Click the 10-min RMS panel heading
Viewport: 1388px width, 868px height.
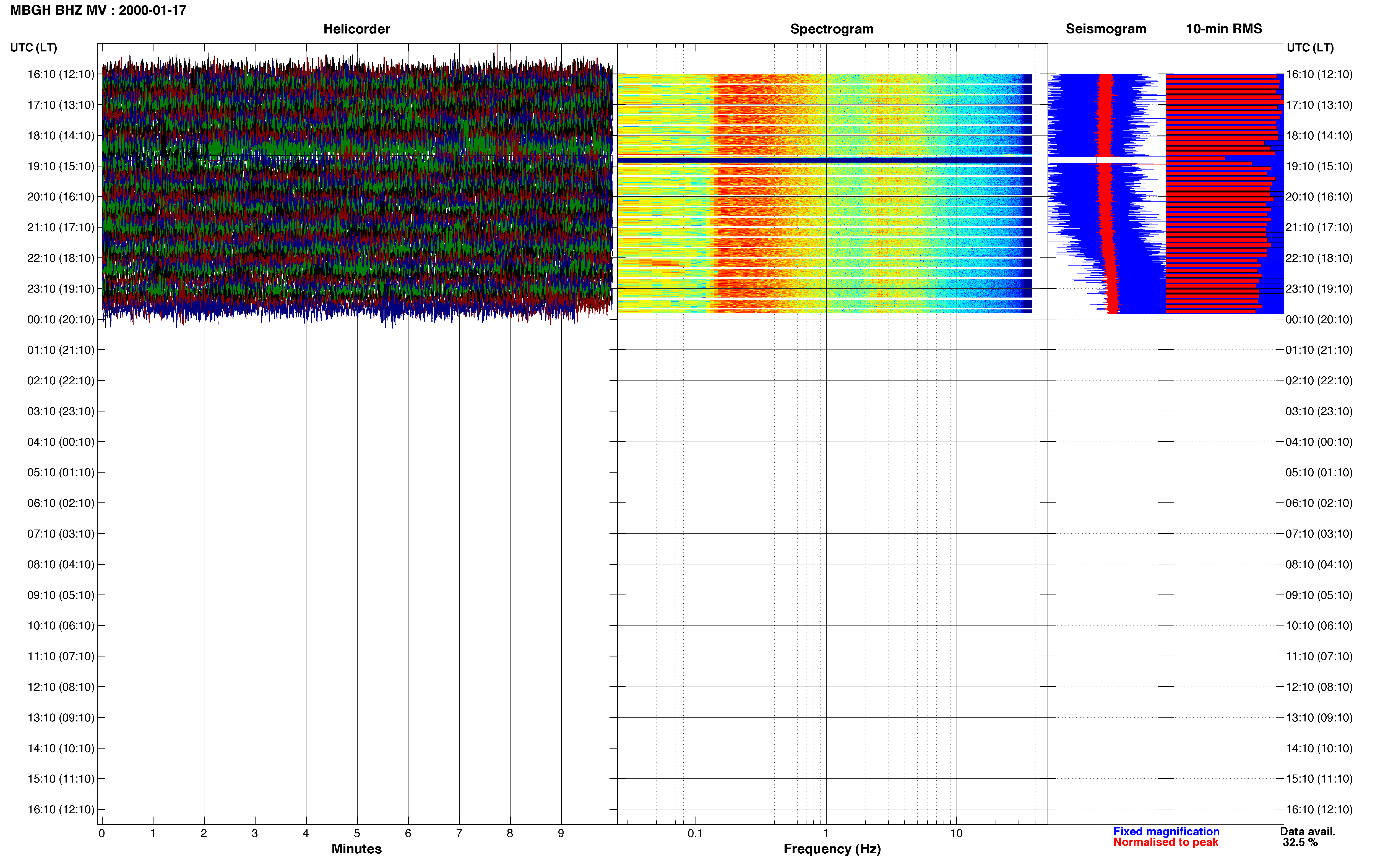pos(1224,29)
